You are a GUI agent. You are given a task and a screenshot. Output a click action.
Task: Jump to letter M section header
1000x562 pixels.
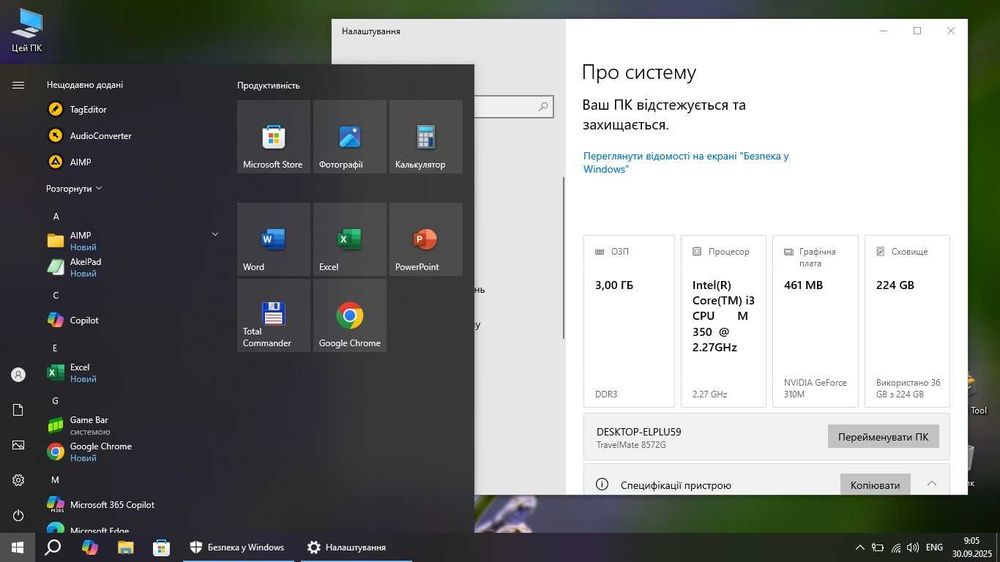coord(55,480)
